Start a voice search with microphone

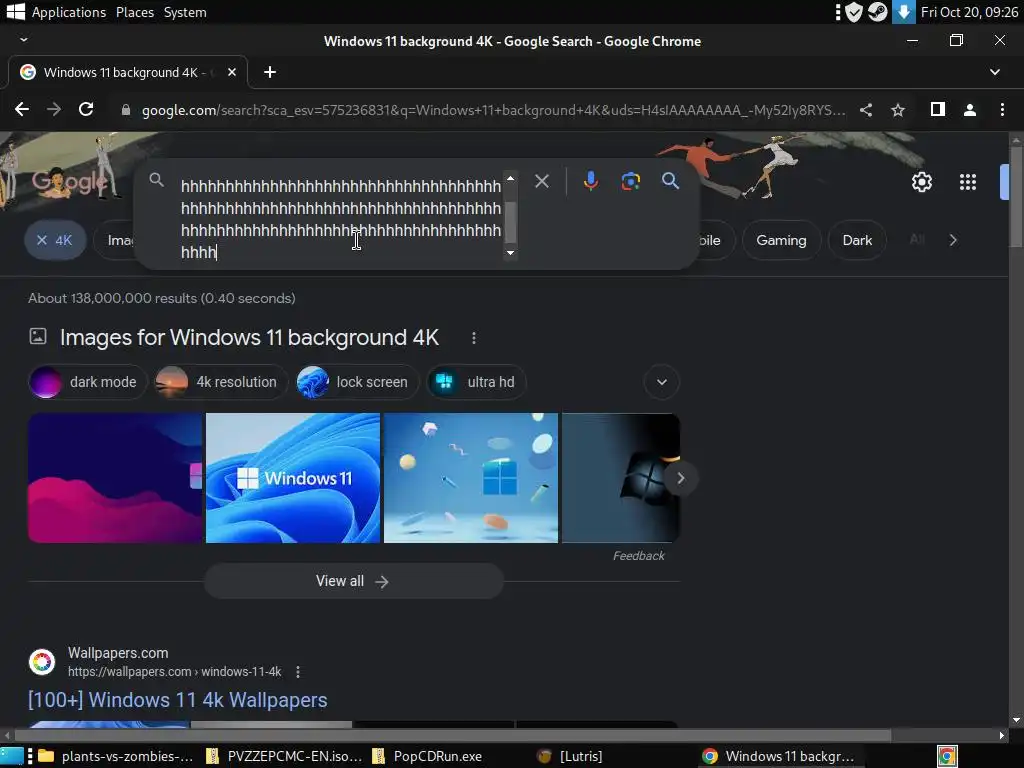[x=590, y=181]
